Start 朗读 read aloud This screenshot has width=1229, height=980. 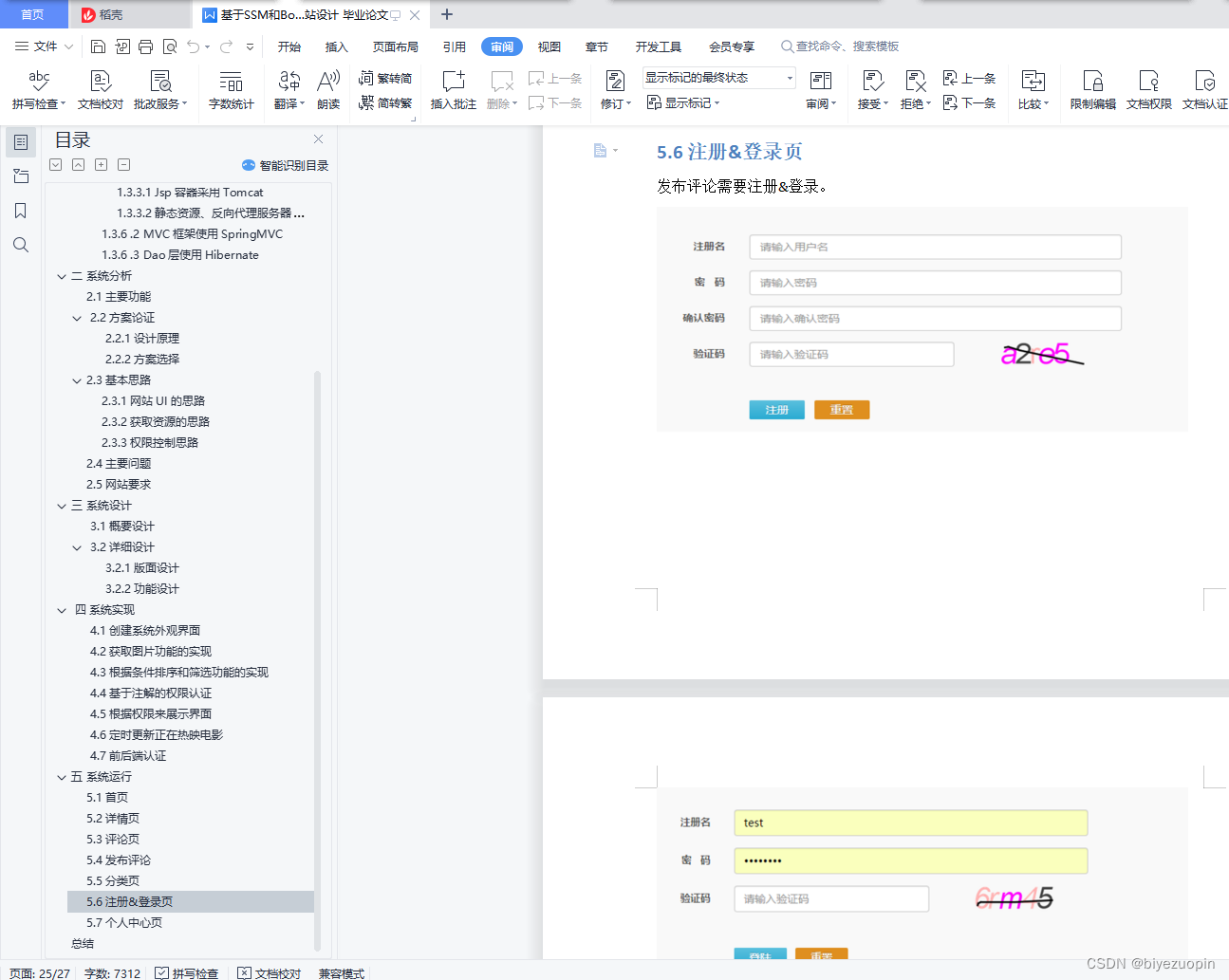(x=328, y=90)
